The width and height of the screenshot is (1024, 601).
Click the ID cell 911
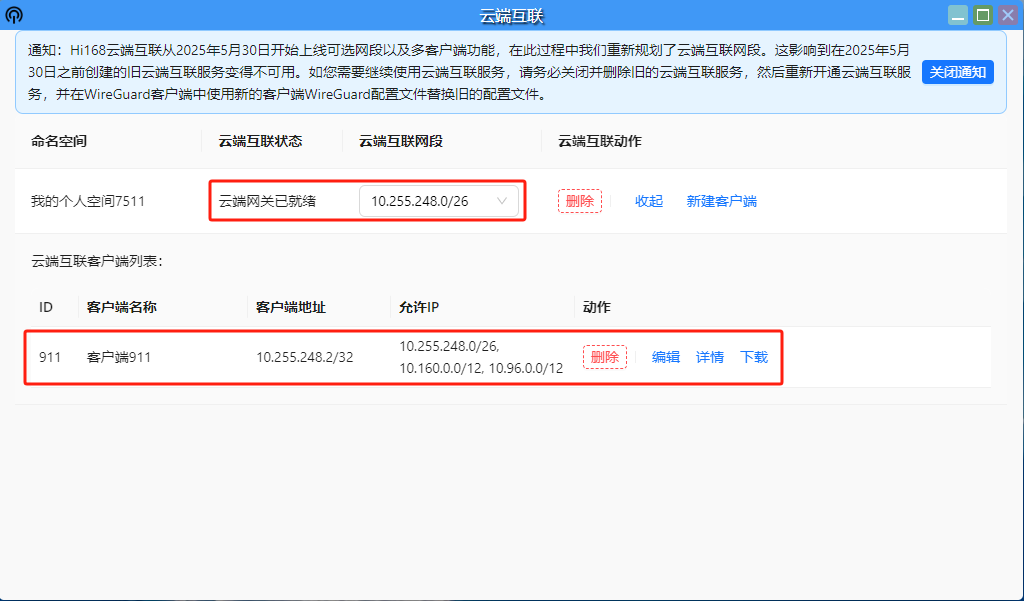50,357
